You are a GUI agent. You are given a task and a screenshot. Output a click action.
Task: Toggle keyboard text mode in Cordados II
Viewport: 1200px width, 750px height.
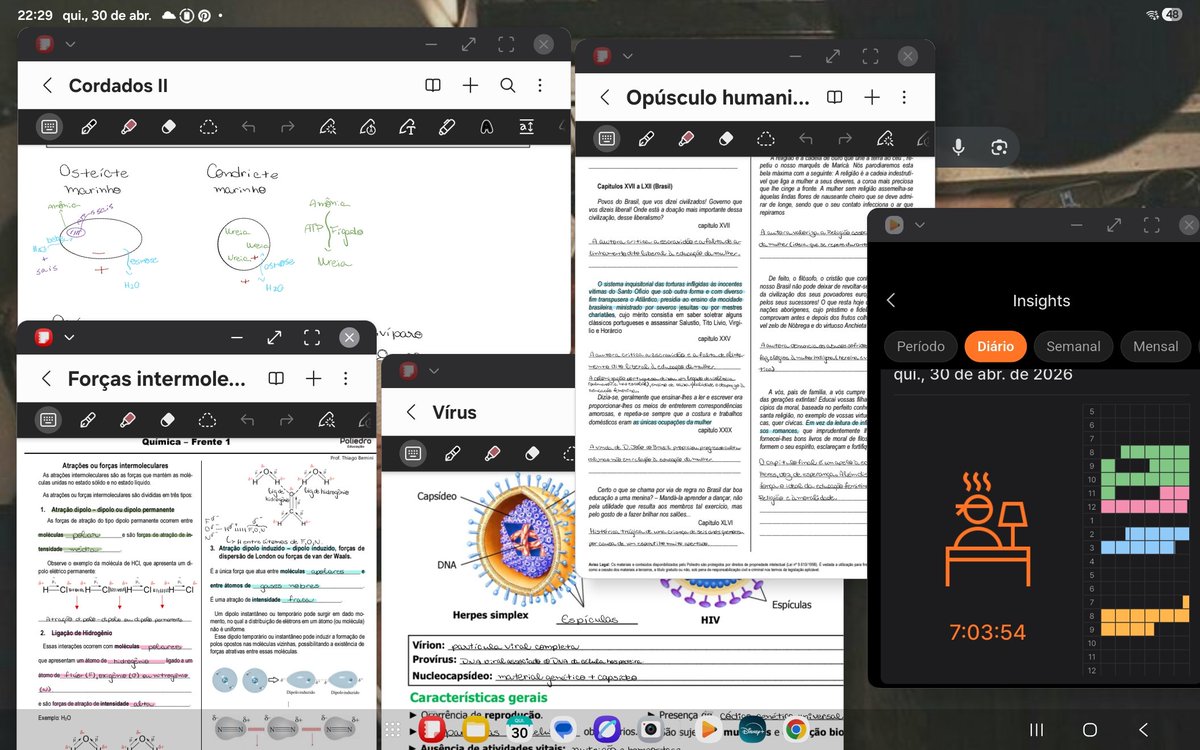tap(48, 127)
